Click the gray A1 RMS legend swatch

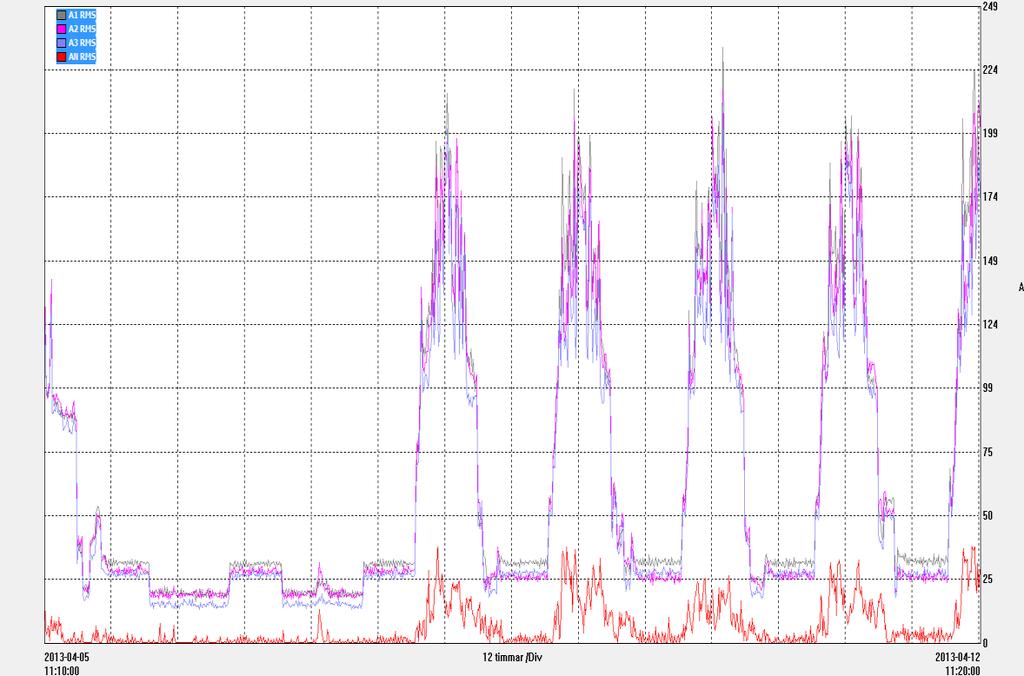coord(61,14)
